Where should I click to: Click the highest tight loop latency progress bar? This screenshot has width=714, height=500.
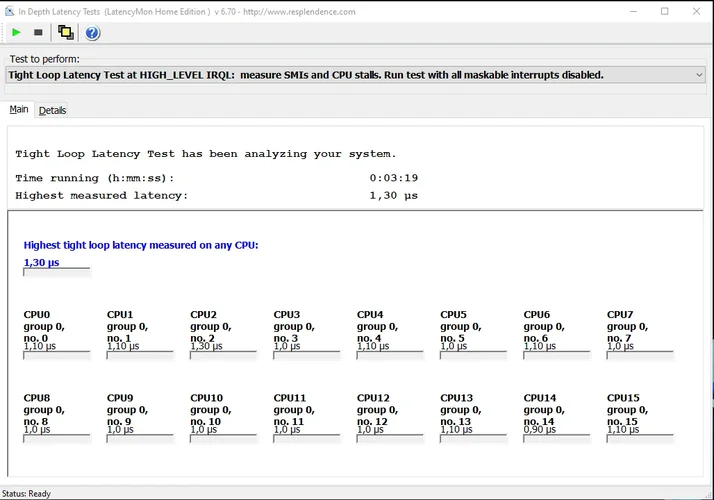tap(57, 271)
